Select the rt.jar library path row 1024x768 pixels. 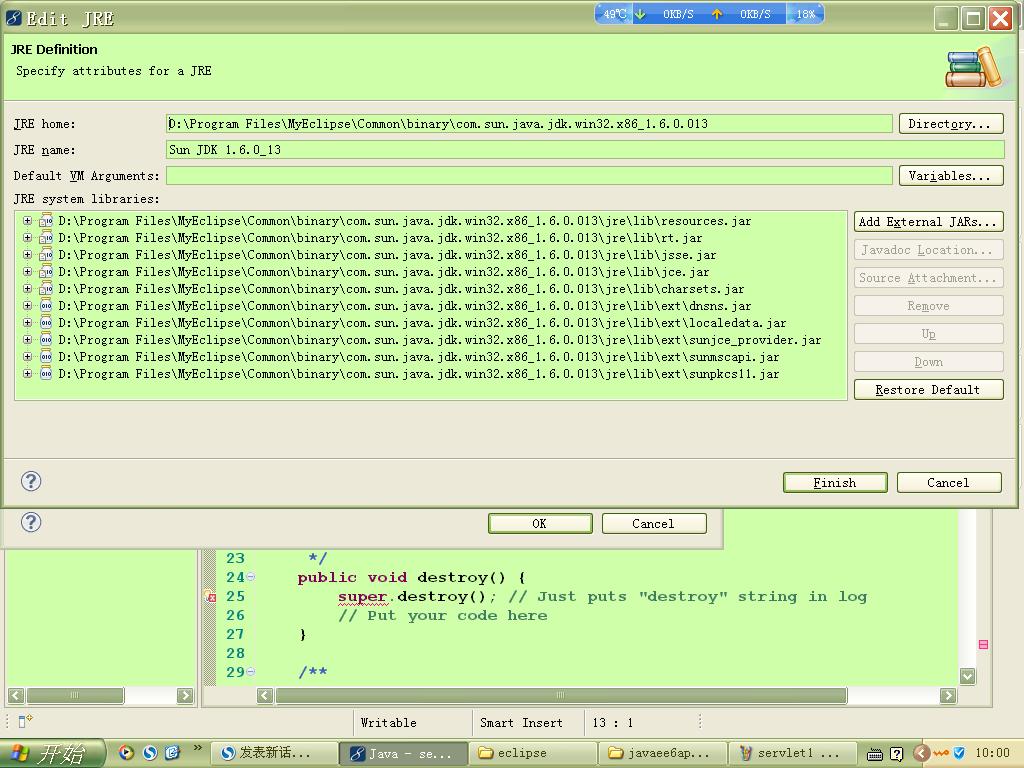[380, 238]
